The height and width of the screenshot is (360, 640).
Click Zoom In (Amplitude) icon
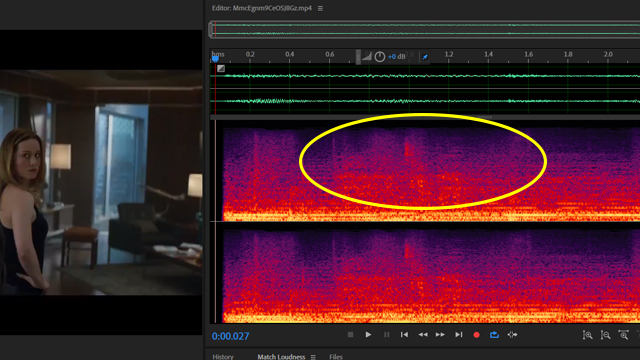tap(587, 335)
